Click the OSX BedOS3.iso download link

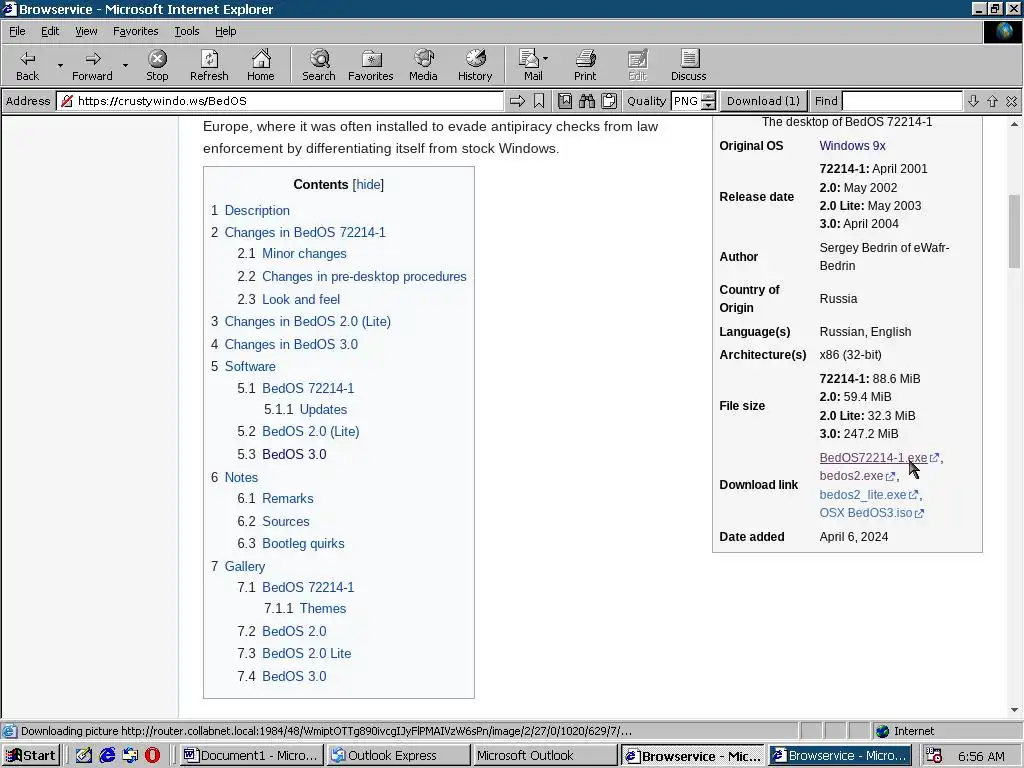866,513
